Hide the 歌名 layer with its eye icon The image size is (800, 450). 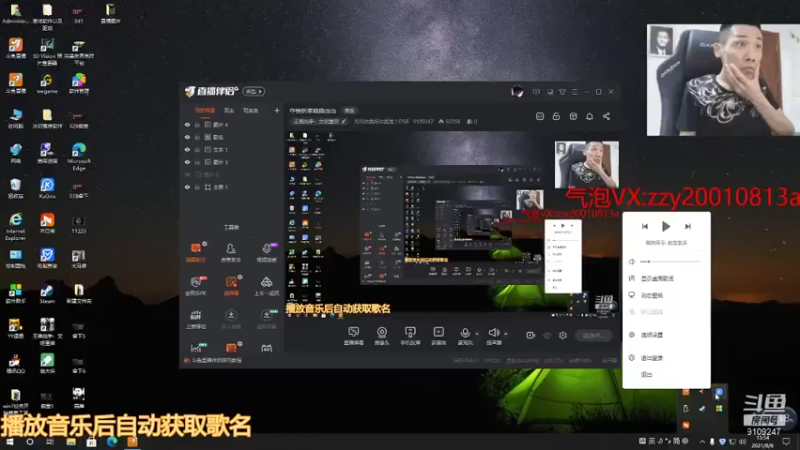pyautogui.click(x=187, y=137)
